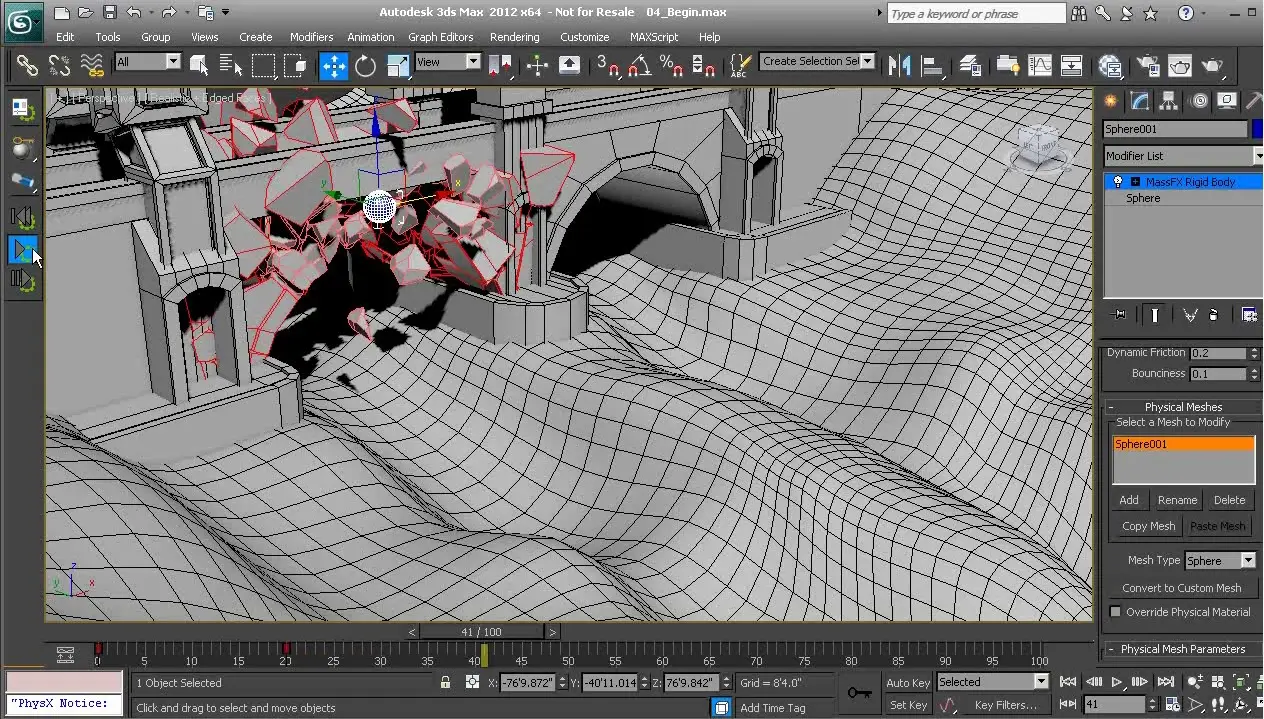Viewport: 1264px width, 719px height.
Task: Toggle Auto Key animation mode
Action: pyautogui.click(x=908, y=682)
